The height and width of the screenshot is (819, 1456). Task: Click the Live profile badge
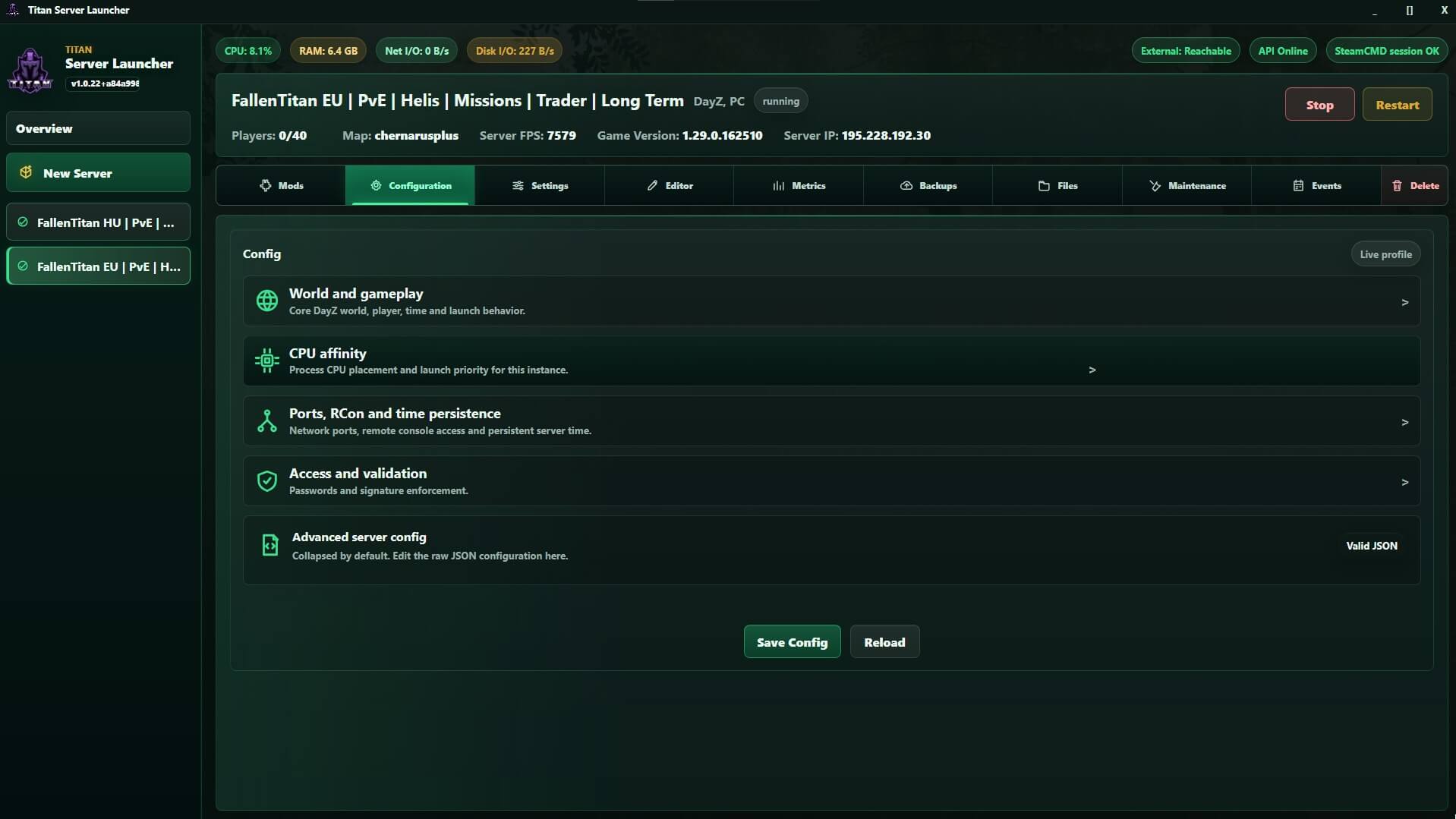click(1385, 254)
